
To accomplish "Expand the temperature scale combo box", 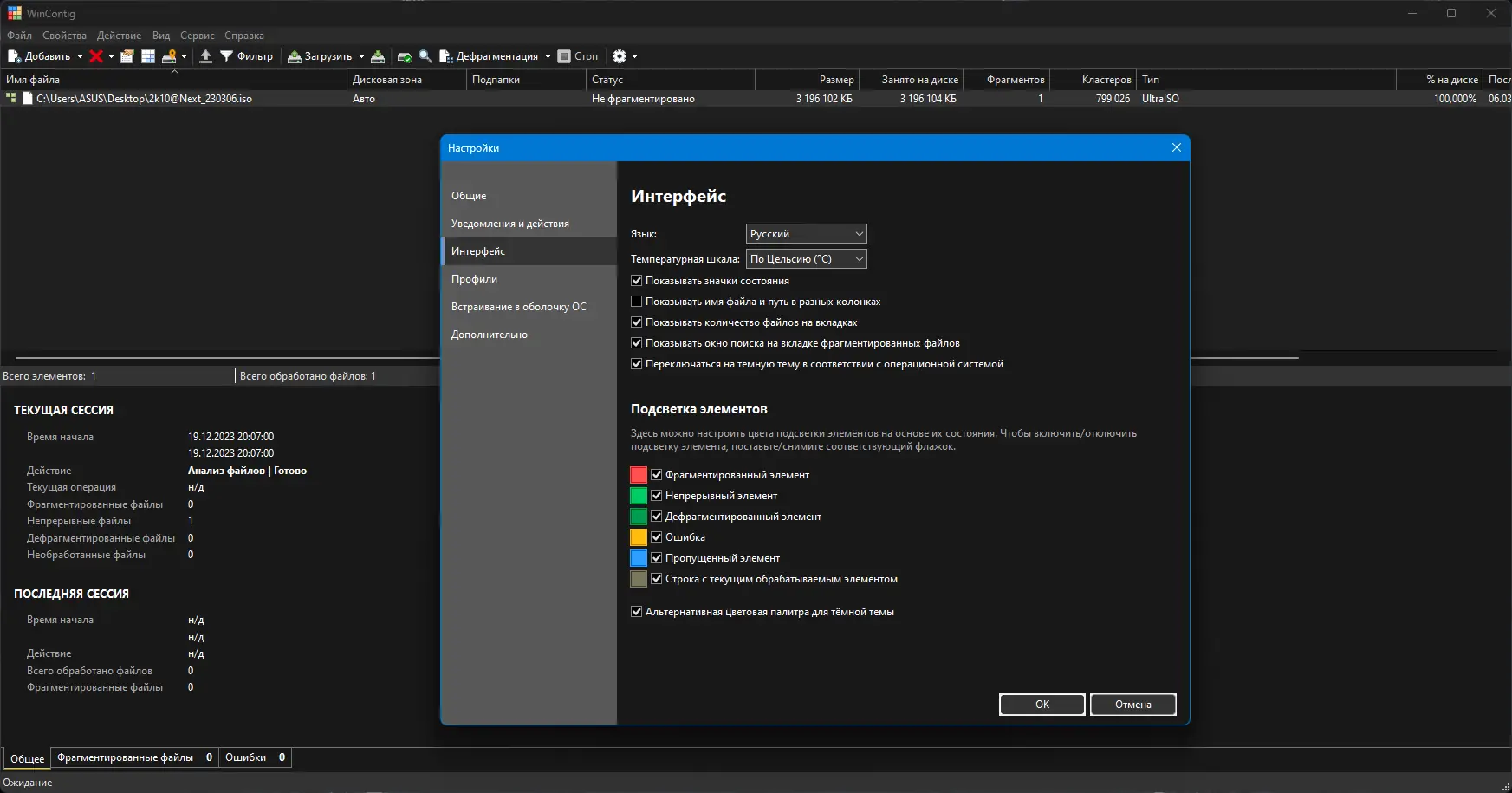I will [x=806, y=259].
